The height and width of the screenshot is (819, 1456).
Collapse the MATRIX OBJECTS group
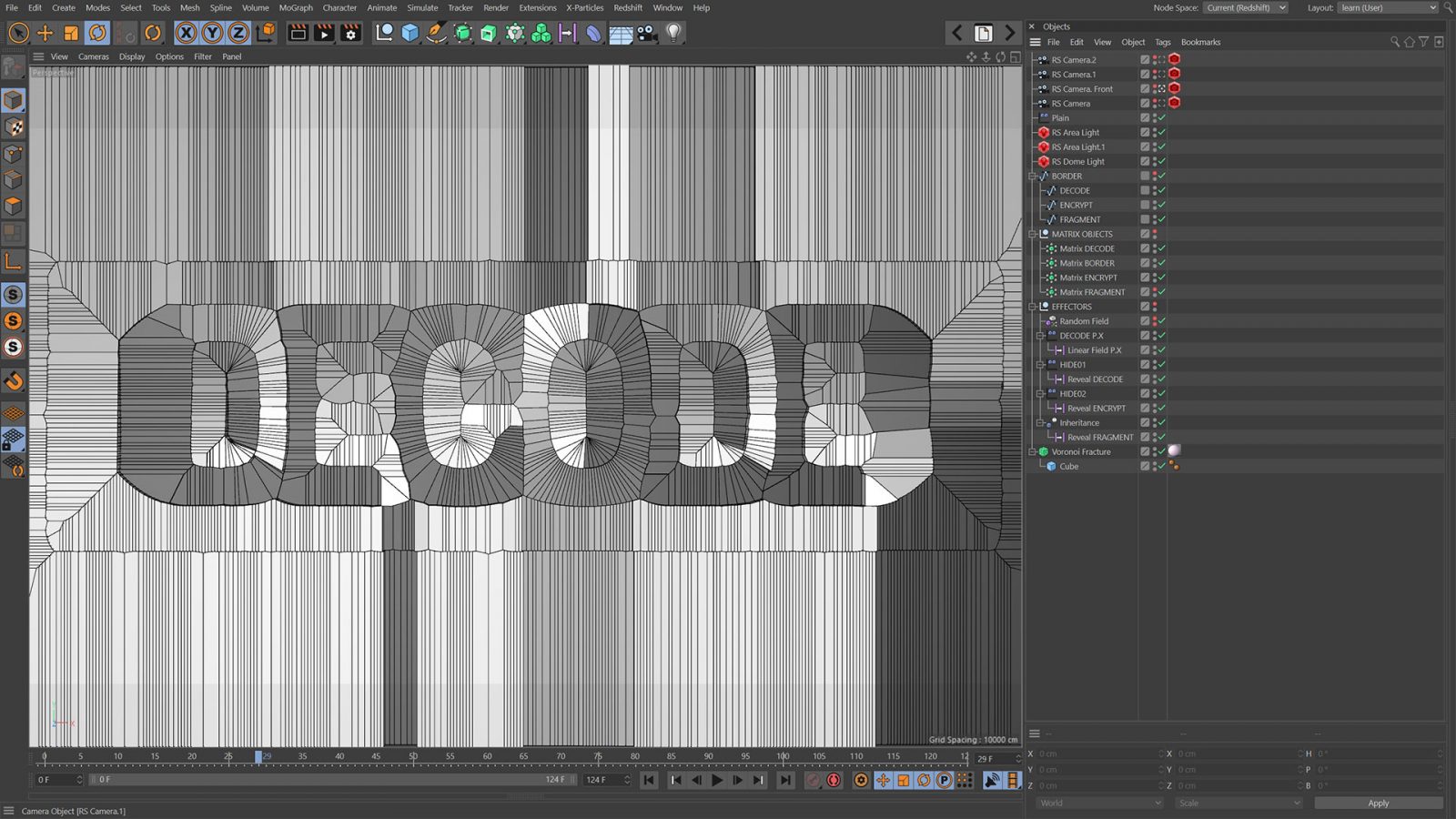[1031, 234]
